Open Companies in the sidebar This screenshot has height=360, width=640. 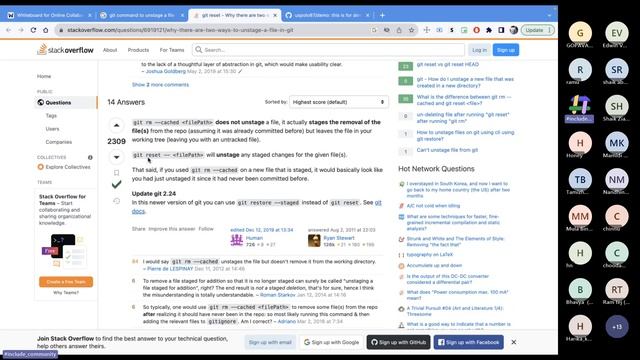pyautogui.click(x=59, y=142)
